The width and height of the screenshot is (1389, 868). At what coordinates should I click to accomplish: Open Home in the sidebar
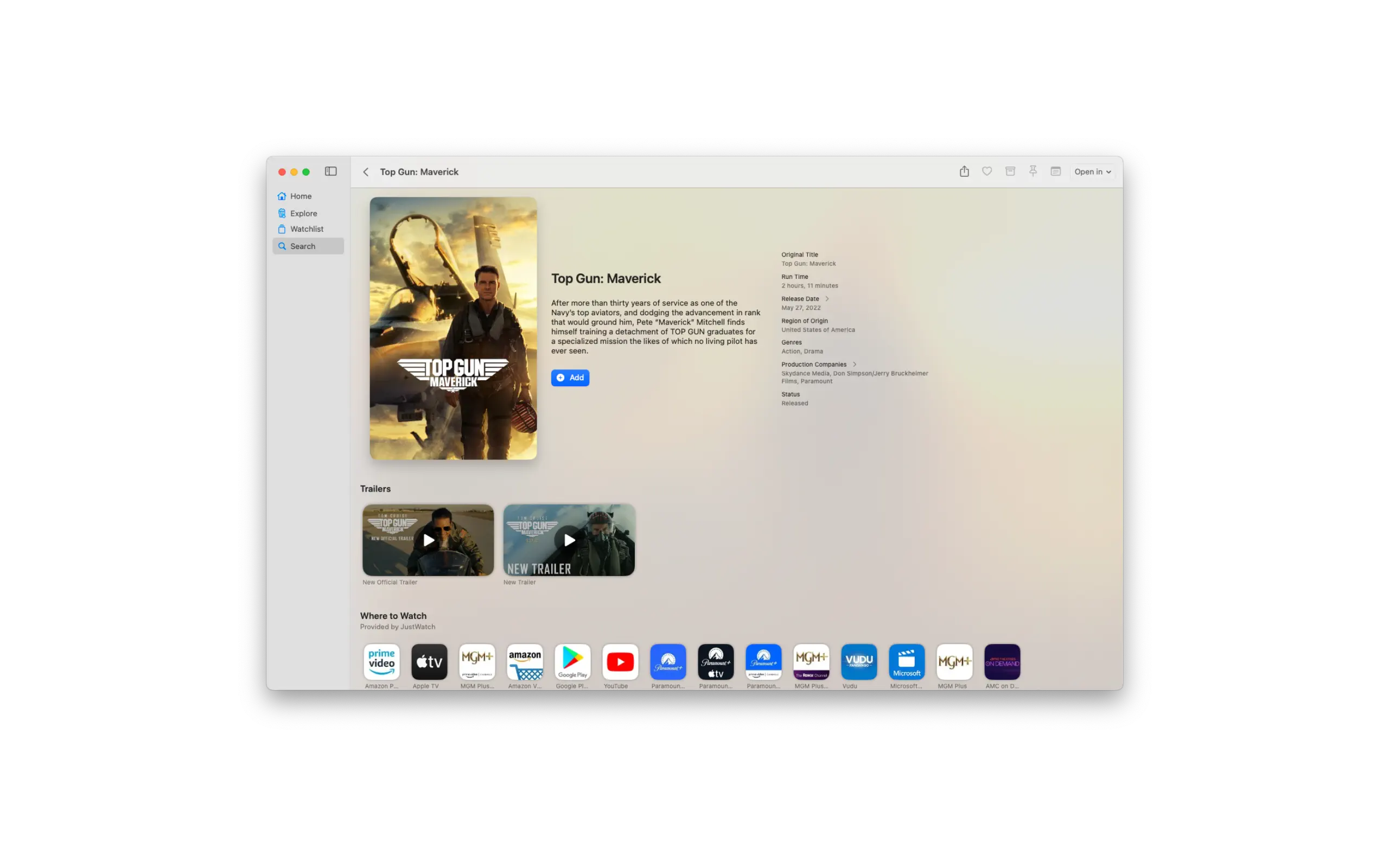point(301,196)
